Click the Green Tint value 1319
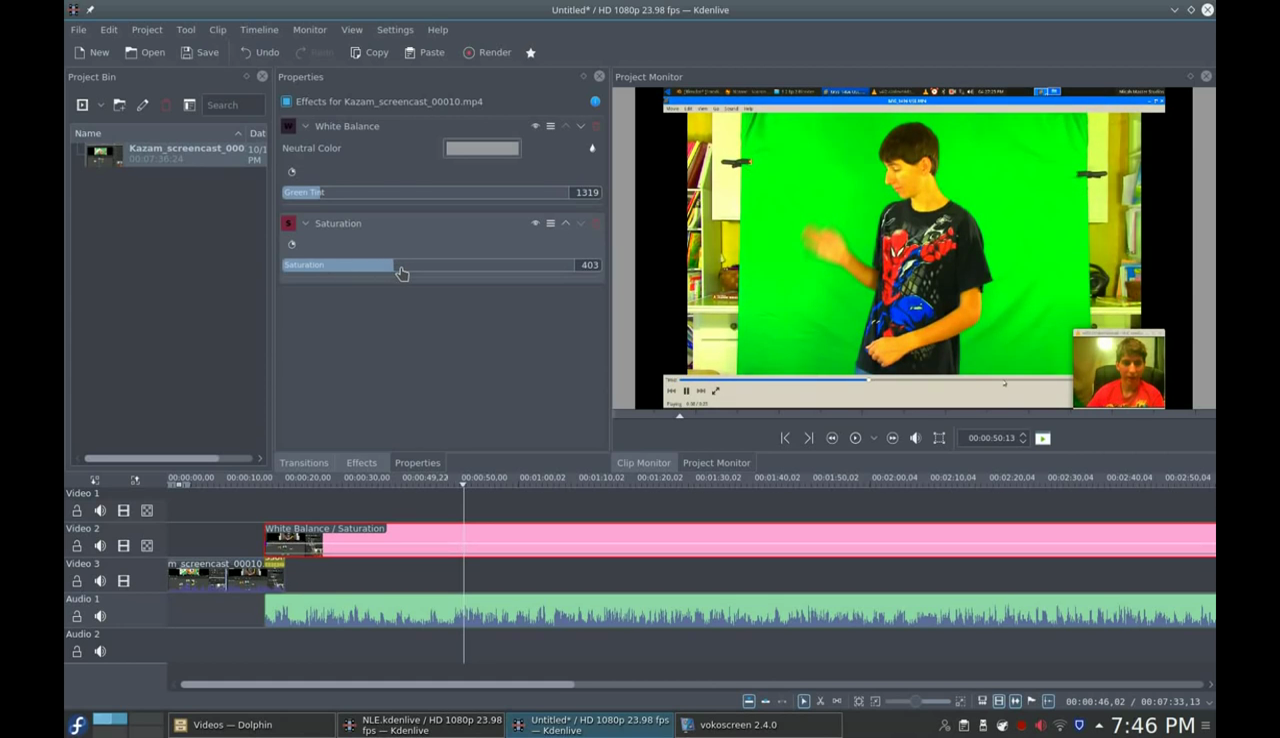 click(586, 192)
